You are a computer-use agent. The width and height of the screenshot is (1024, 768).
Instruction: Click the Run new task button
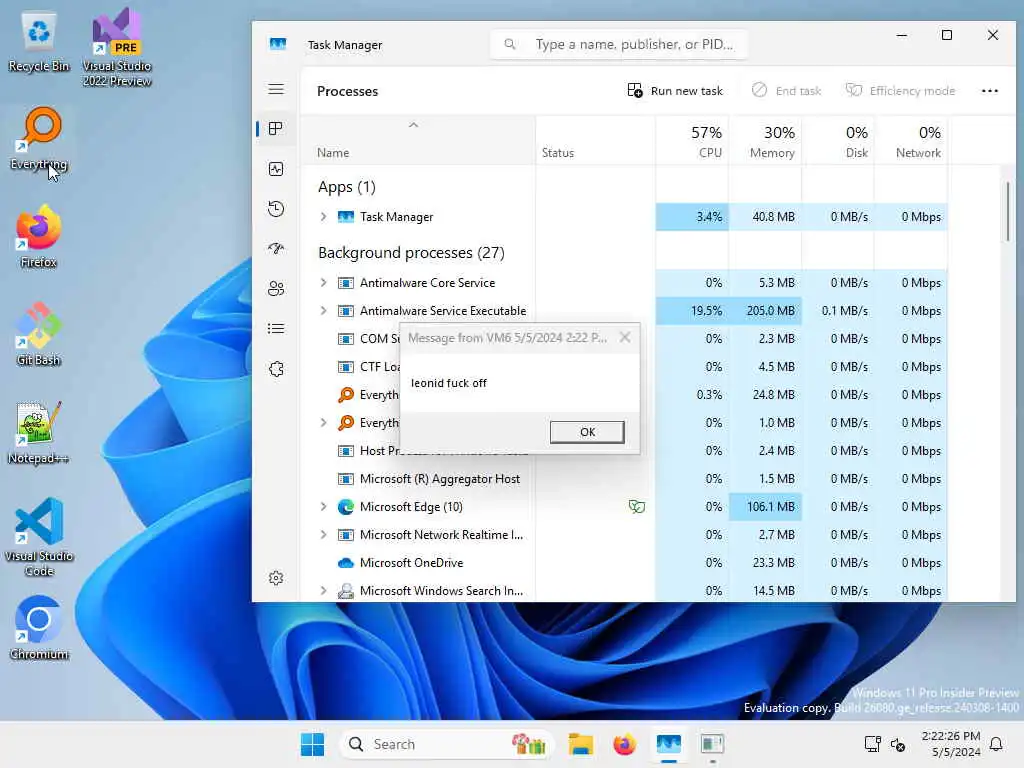[x=675, y=91]
